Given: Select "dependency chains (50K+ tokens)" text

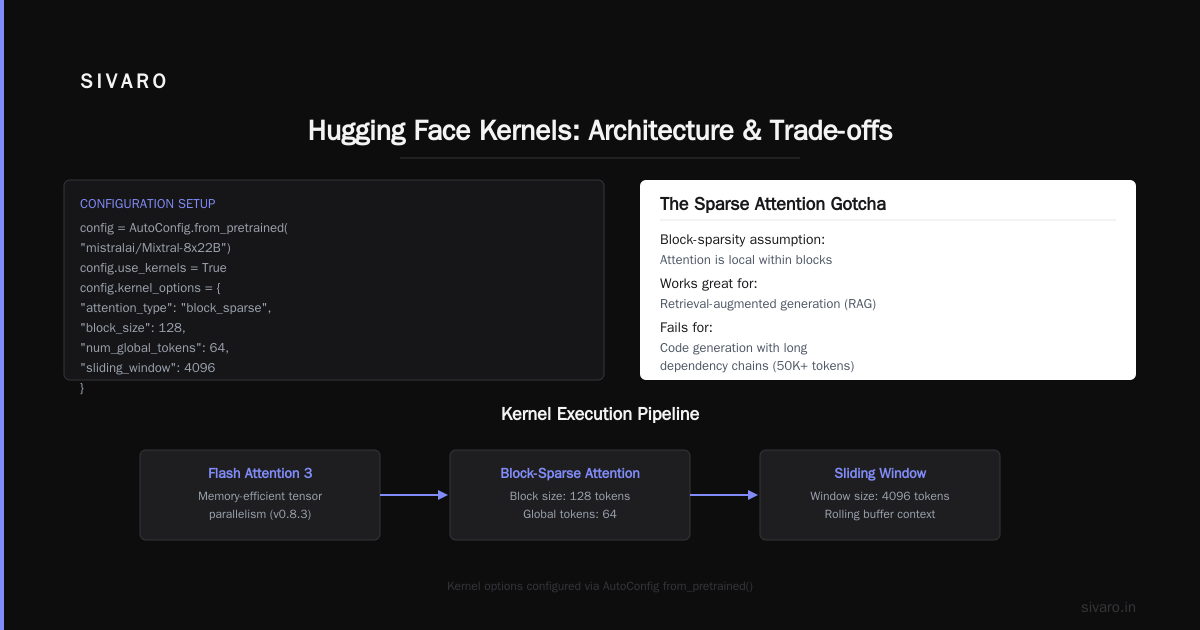Looking at the screenshot, I should point(757,366).
